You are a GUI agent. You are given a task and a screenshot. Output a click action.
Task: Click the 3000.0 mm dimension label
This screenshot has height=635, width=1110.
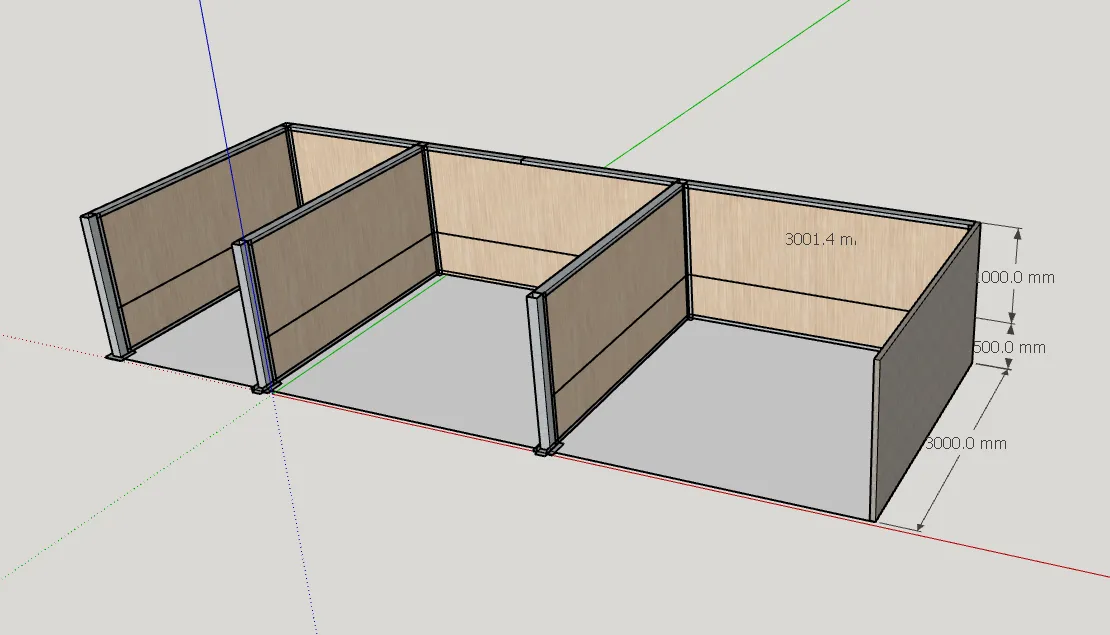click(966, 443)
